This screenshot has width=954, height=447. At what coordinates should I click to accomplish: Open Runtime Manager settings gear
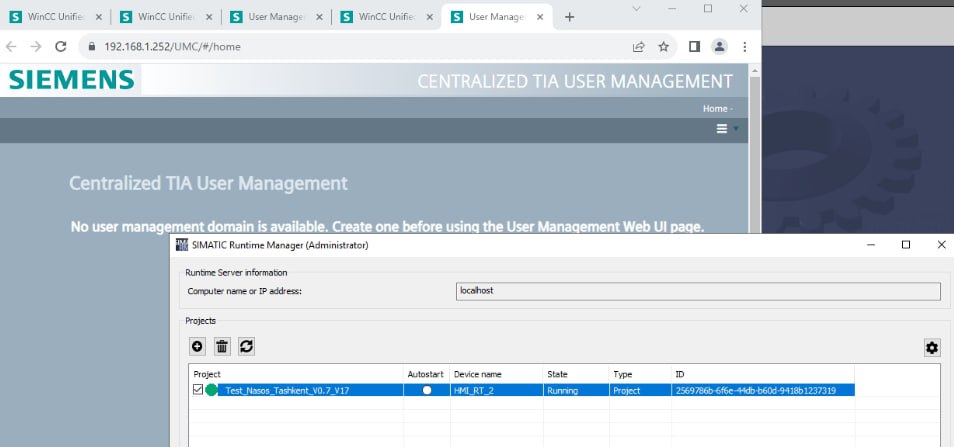point(931,348)
